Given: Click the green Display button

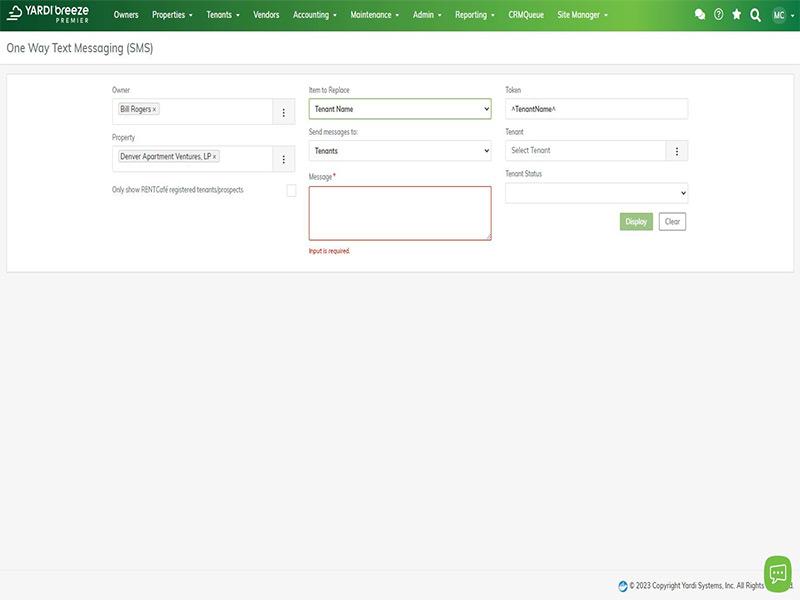Looking at the screenshot, I should tap(636, 221).
